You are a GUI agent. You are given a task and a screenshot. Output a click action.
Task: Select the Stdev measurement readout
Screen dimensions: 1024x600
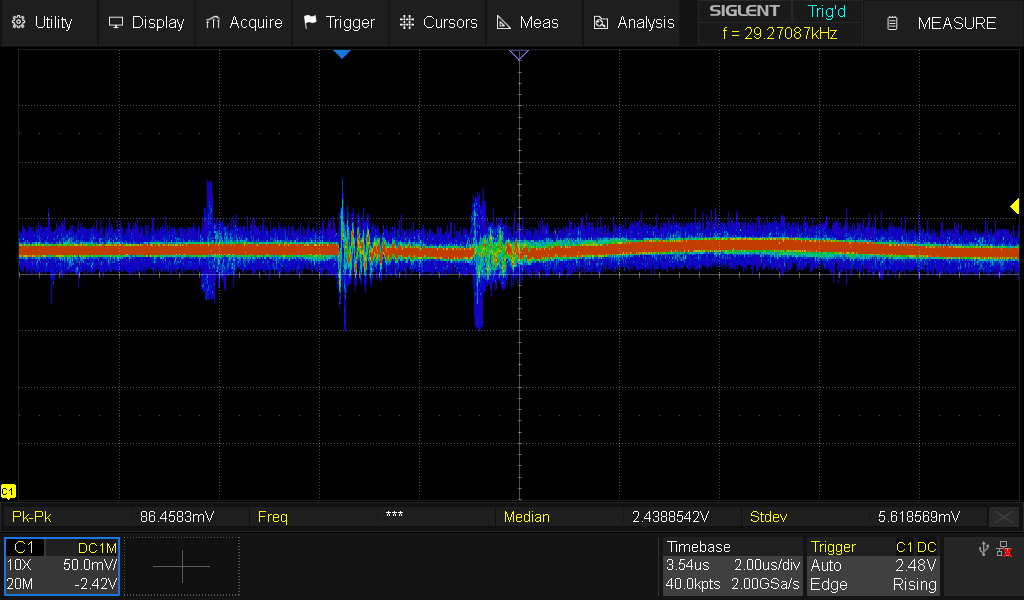(865, 517)
